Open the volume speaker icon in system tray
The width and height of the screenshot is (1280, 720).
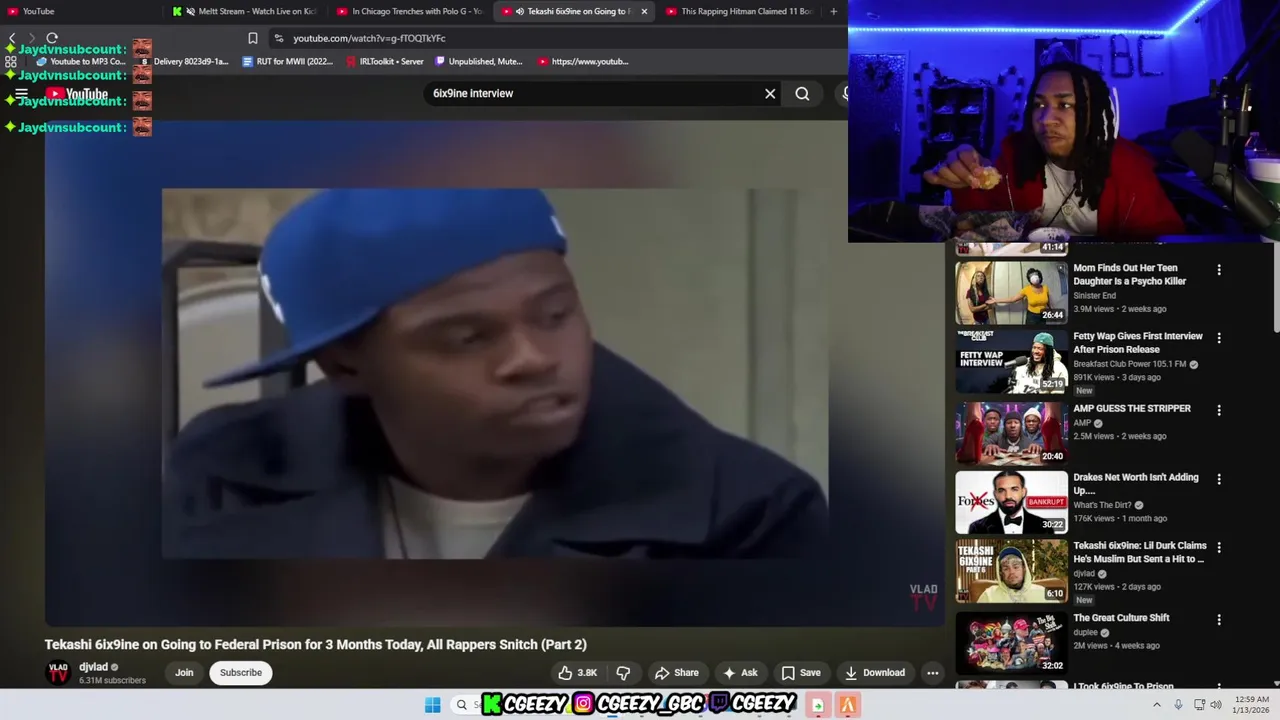click(1216, 705)
